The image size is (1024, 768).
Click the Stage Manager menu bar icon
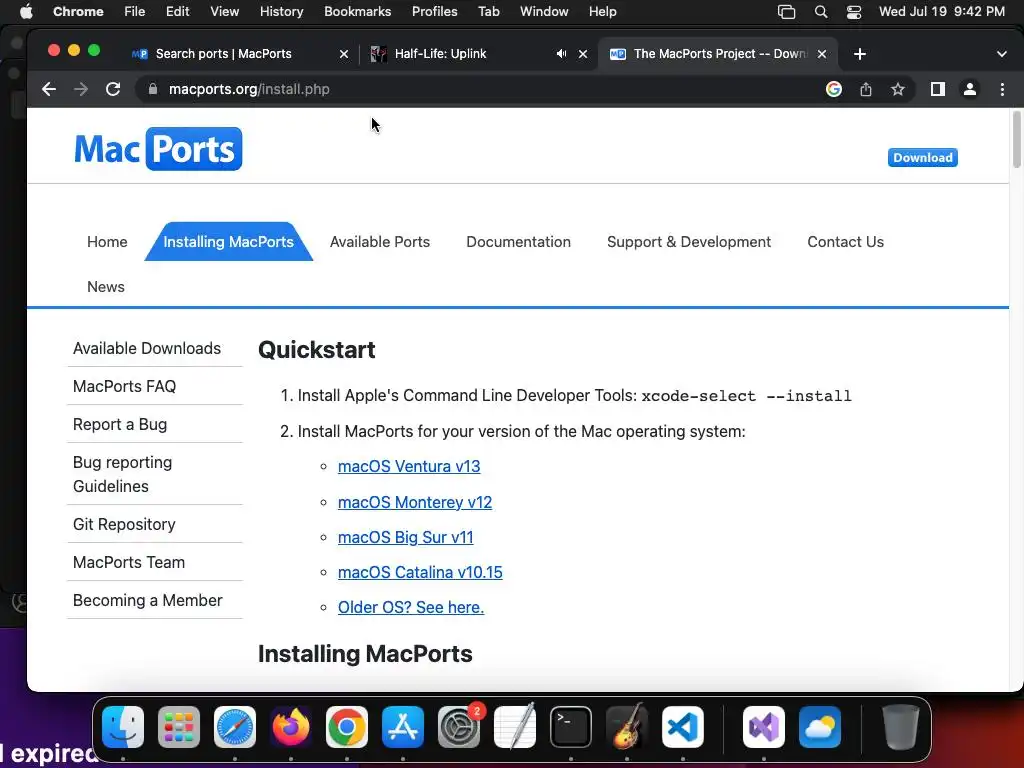[x=786, y=12]
